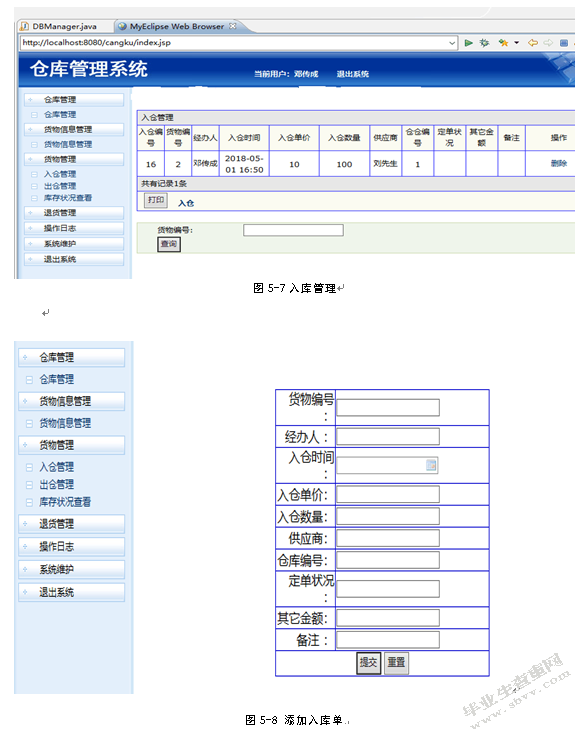Open 仓库管理 sub-item in figure 5-7 sidebar

click(60, 114)
